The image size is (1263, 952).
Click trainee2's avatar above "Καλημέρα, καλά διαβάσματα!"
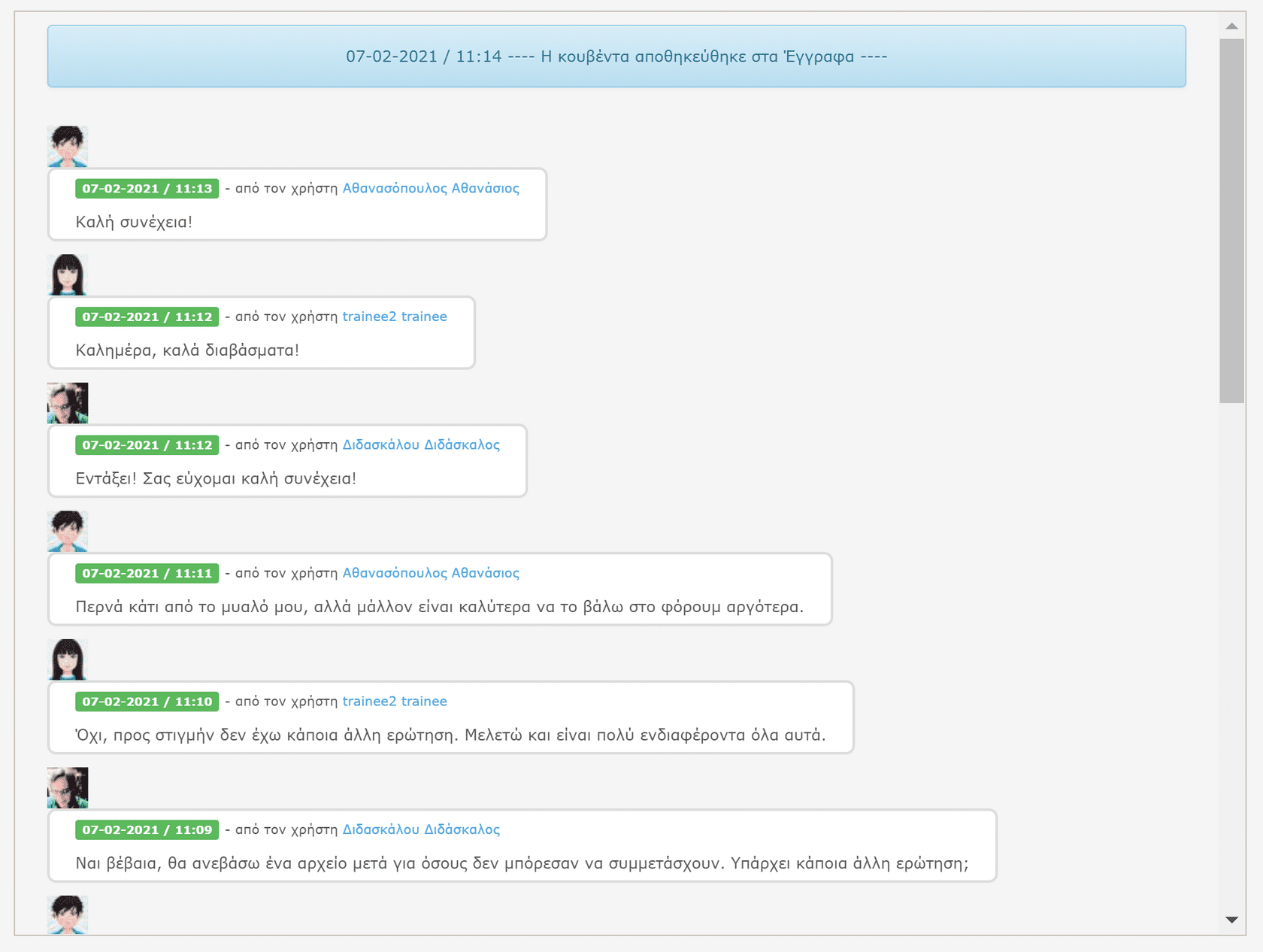click(x=68, y=275)
